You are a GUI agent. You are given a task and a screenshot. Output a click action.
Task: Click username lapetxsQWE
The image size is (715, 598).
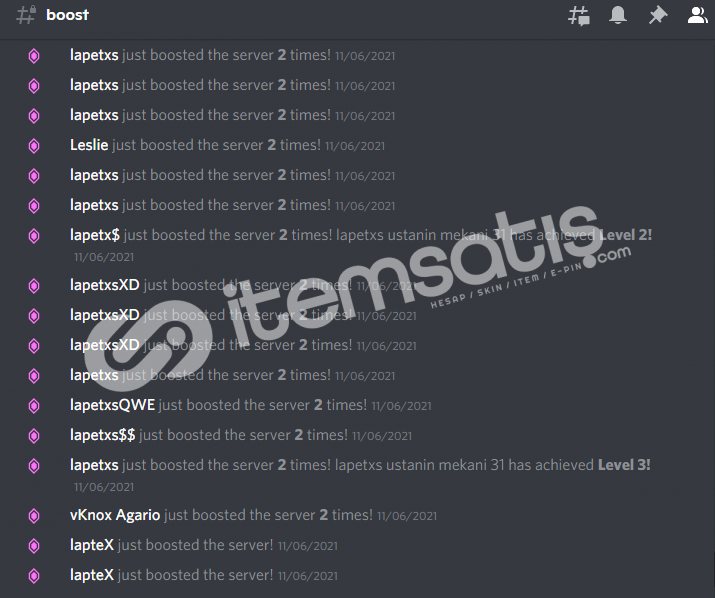[x=112, y=405]
